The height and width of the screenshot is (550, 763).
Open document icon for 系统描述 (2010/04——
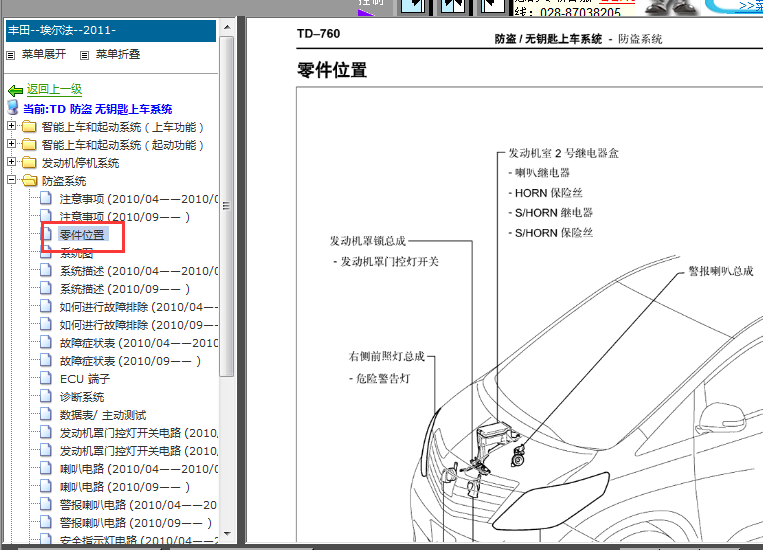(x=46, y=270)
